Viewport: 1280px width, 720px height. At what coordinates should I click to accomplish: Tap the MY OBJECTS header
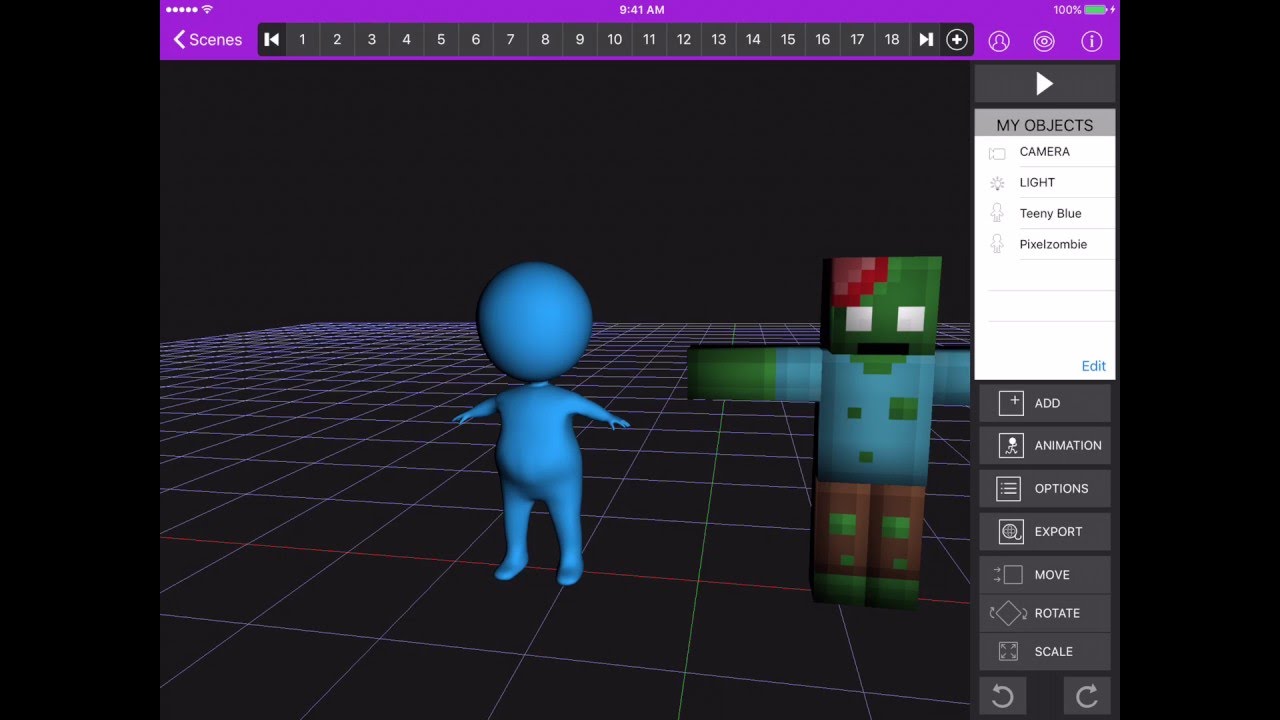pyautogui.click(x=1045, y=125)
